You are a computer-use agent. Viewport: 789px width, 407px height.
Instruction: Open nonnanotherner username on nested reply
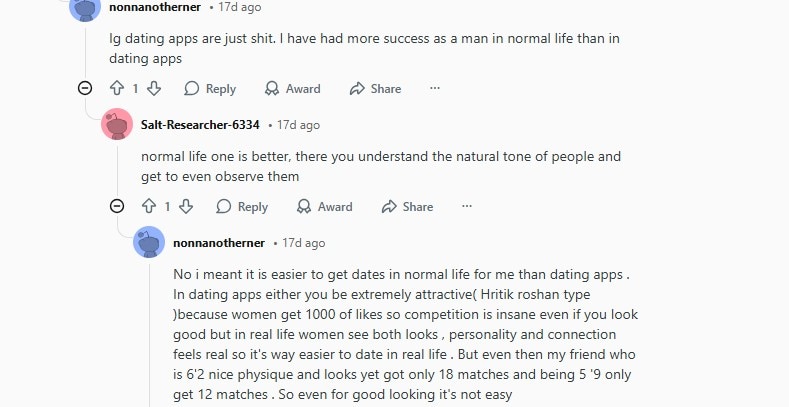(x=219, y=243)
